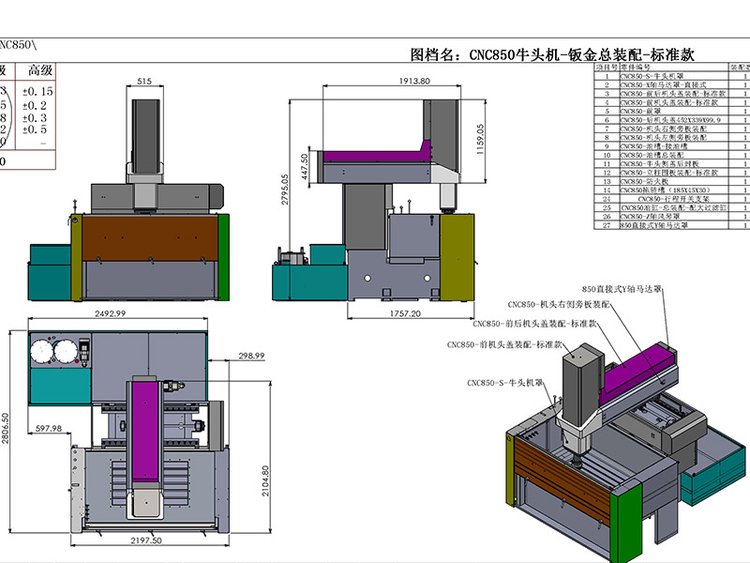Select the 高级 tolerance column header
Image resolution: width=750 pixels, height=563 pixels.
40,70
